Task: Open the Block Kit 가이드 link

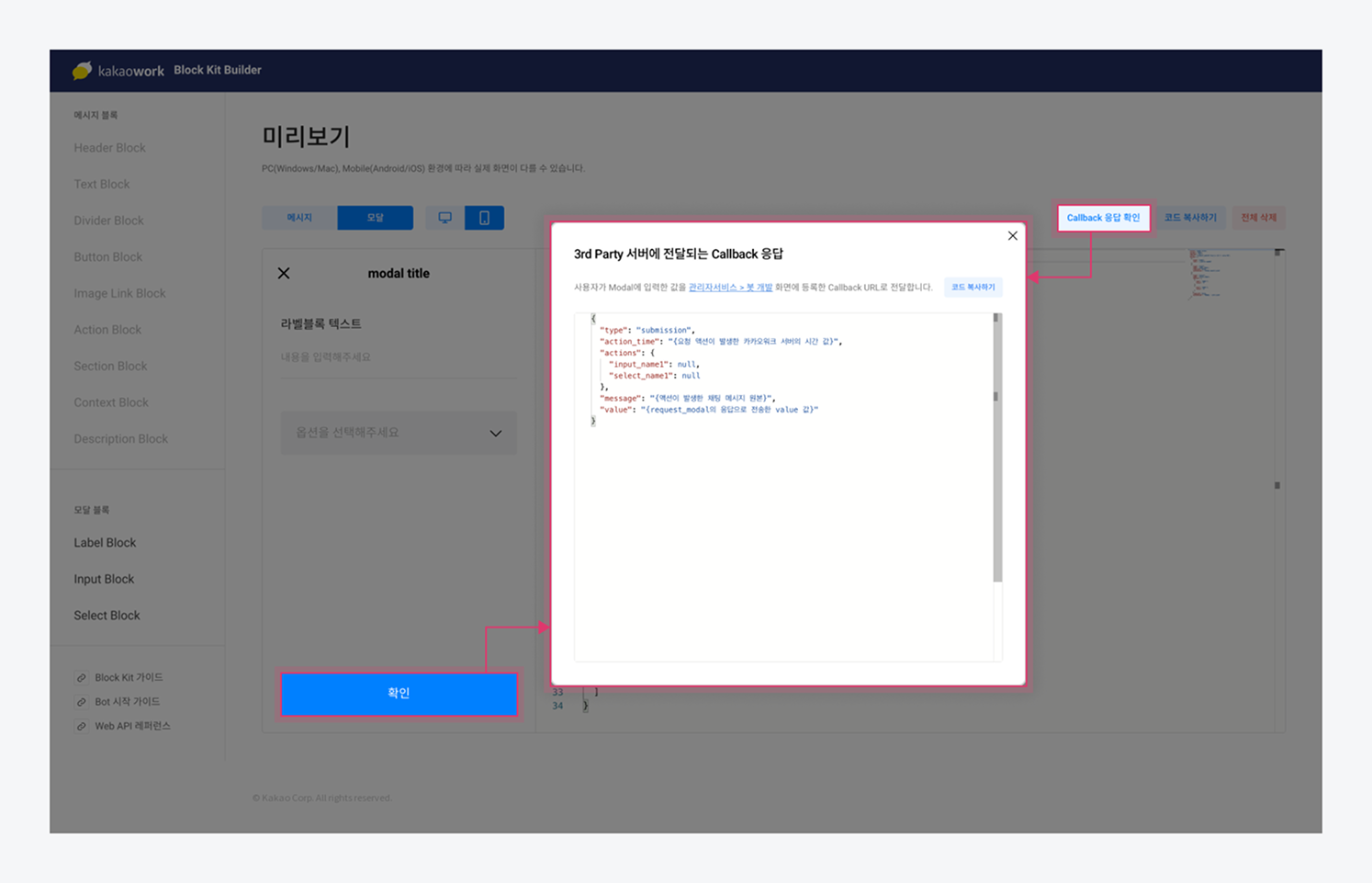Action: pos(129,678)
